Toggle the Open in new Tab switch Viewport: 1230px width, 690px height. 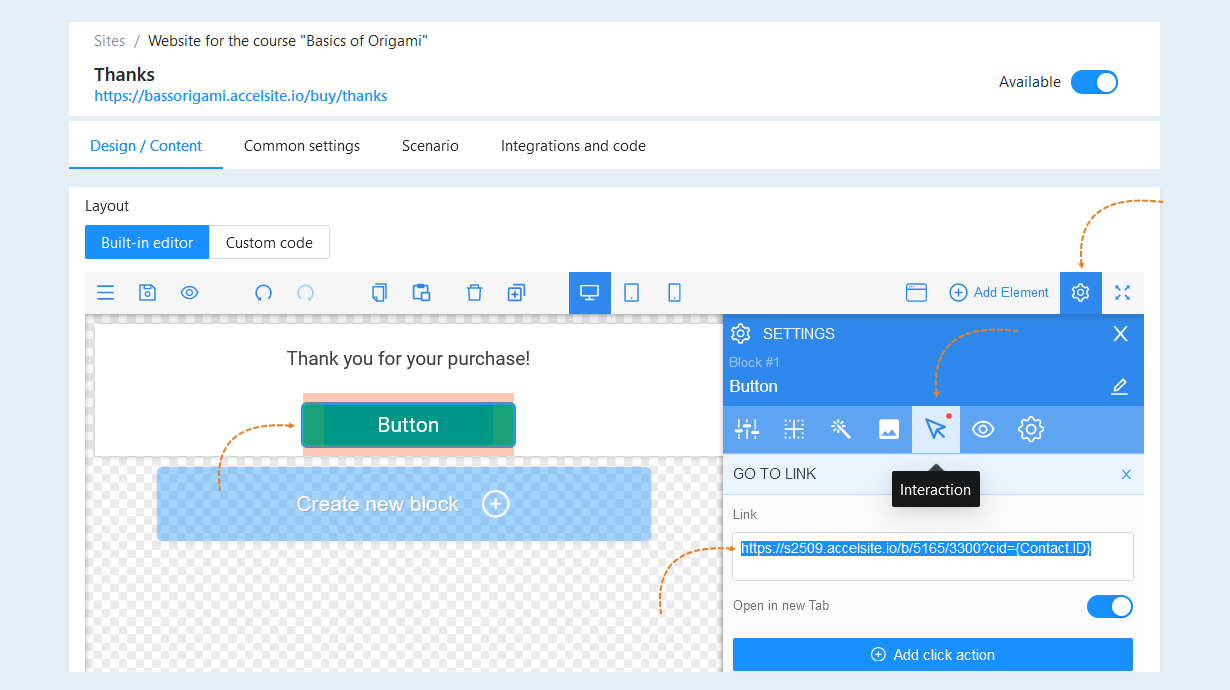tap(1110, 606)
